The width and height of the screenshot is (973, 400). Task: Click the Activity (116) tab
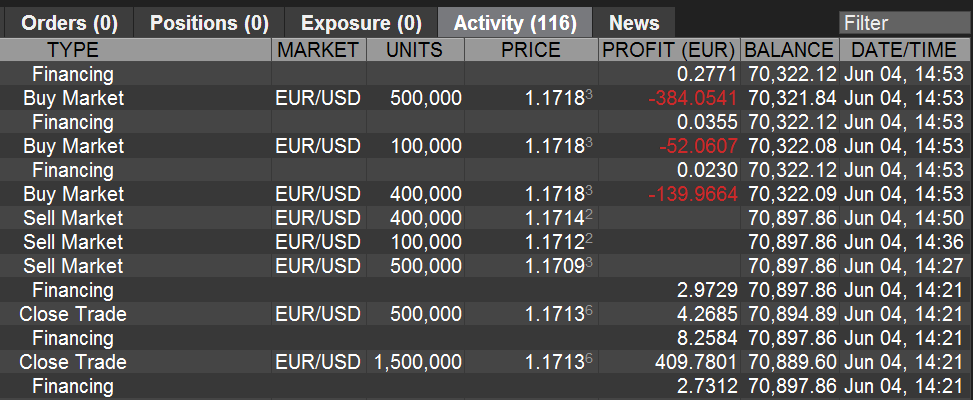tap(516, 23)
